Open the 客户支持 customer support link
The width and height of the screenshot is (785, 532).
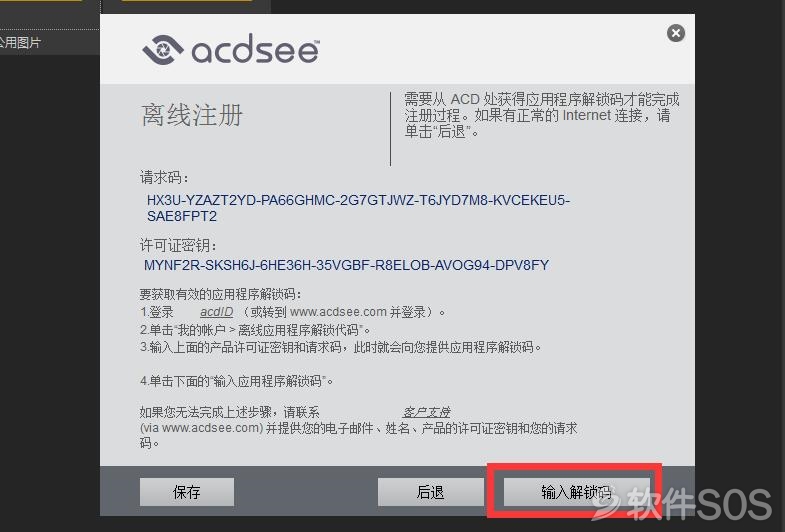(427, 412)
